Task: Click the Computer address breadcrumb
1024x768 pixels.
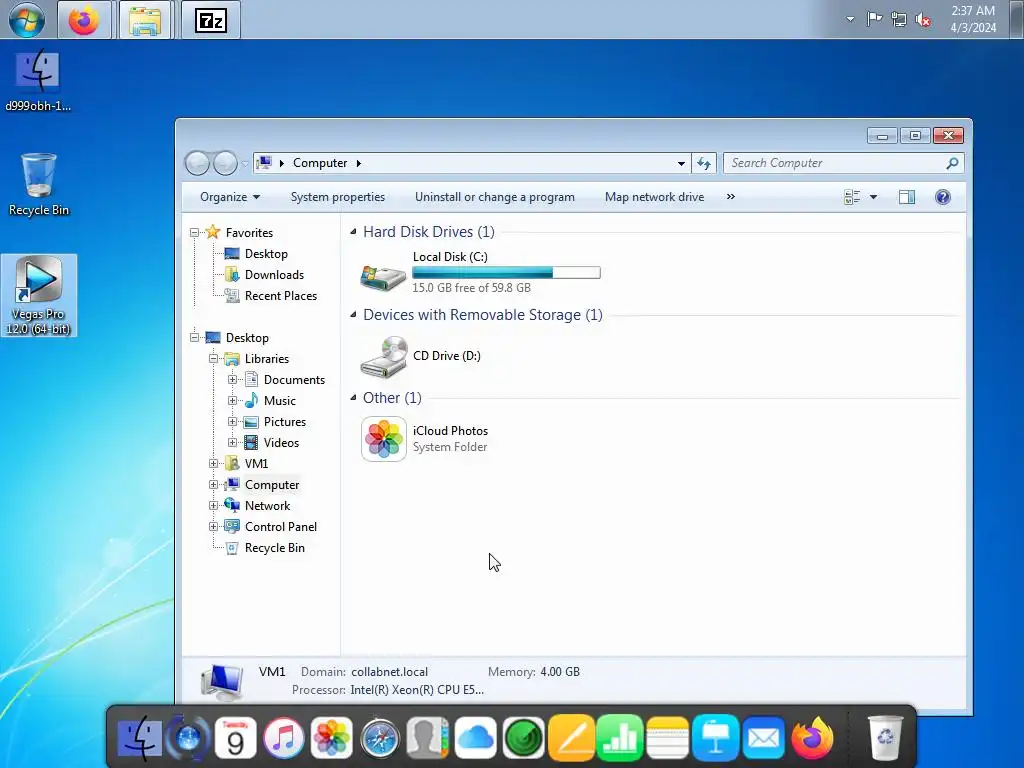Action: (320, 163)
